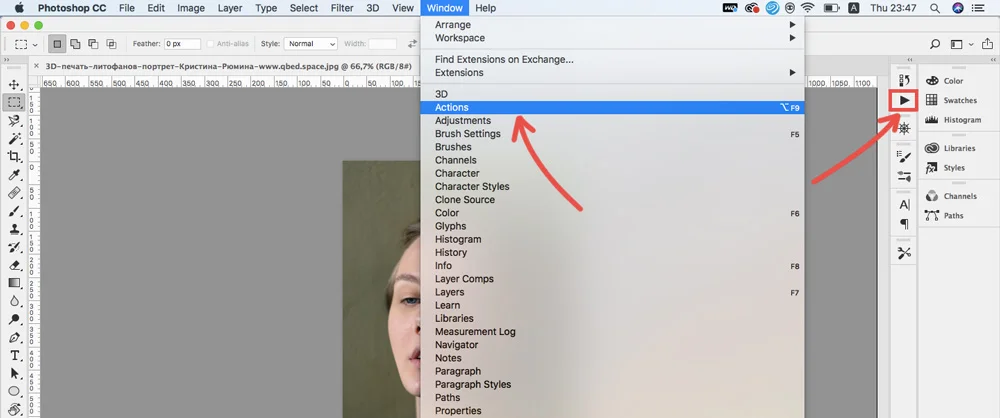Select the Eraser tool
This screenshot has width=1000, height=418.
click(x=13, y=265)
